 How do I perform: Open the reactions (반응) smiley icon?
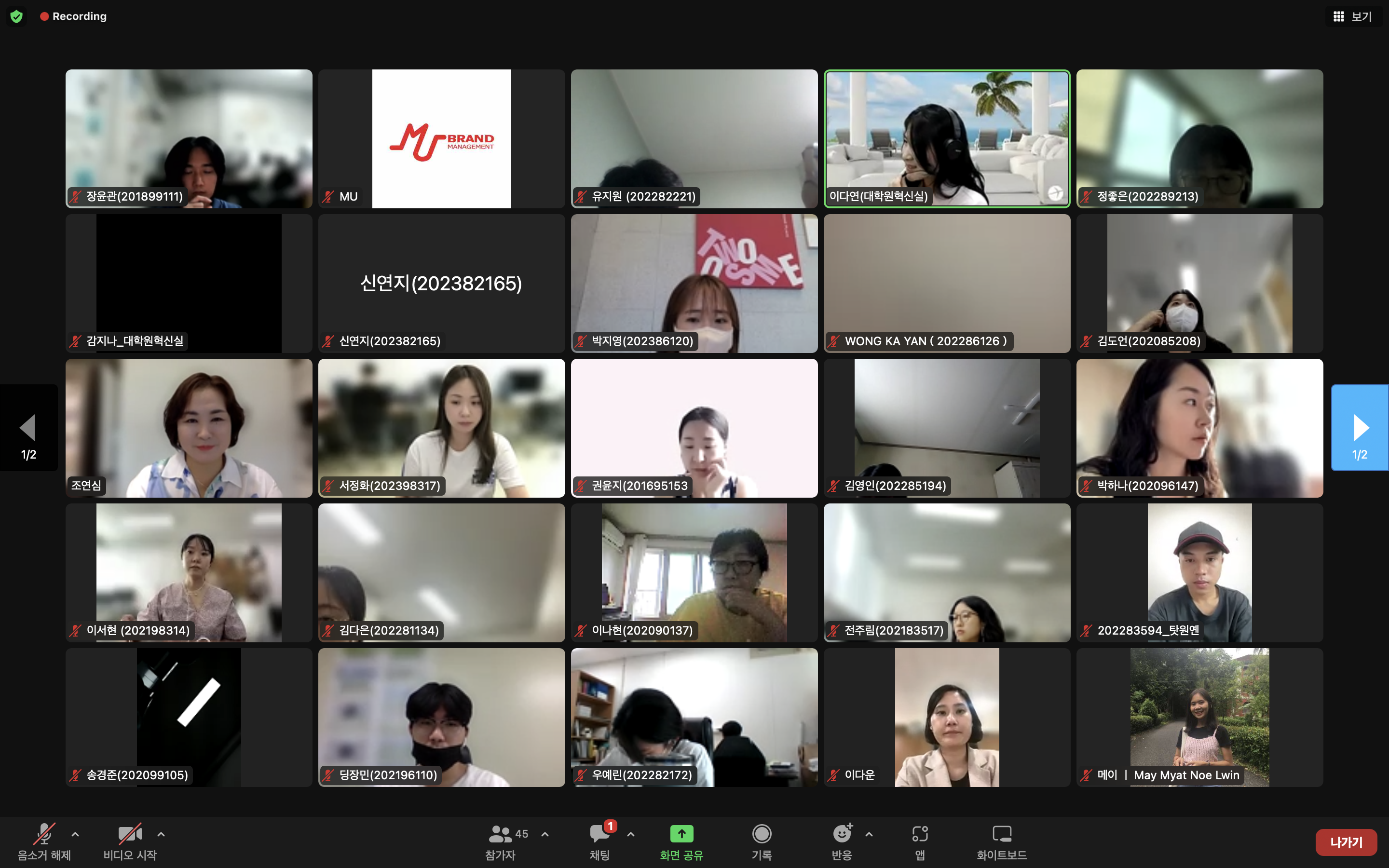[x=842, y=834]
